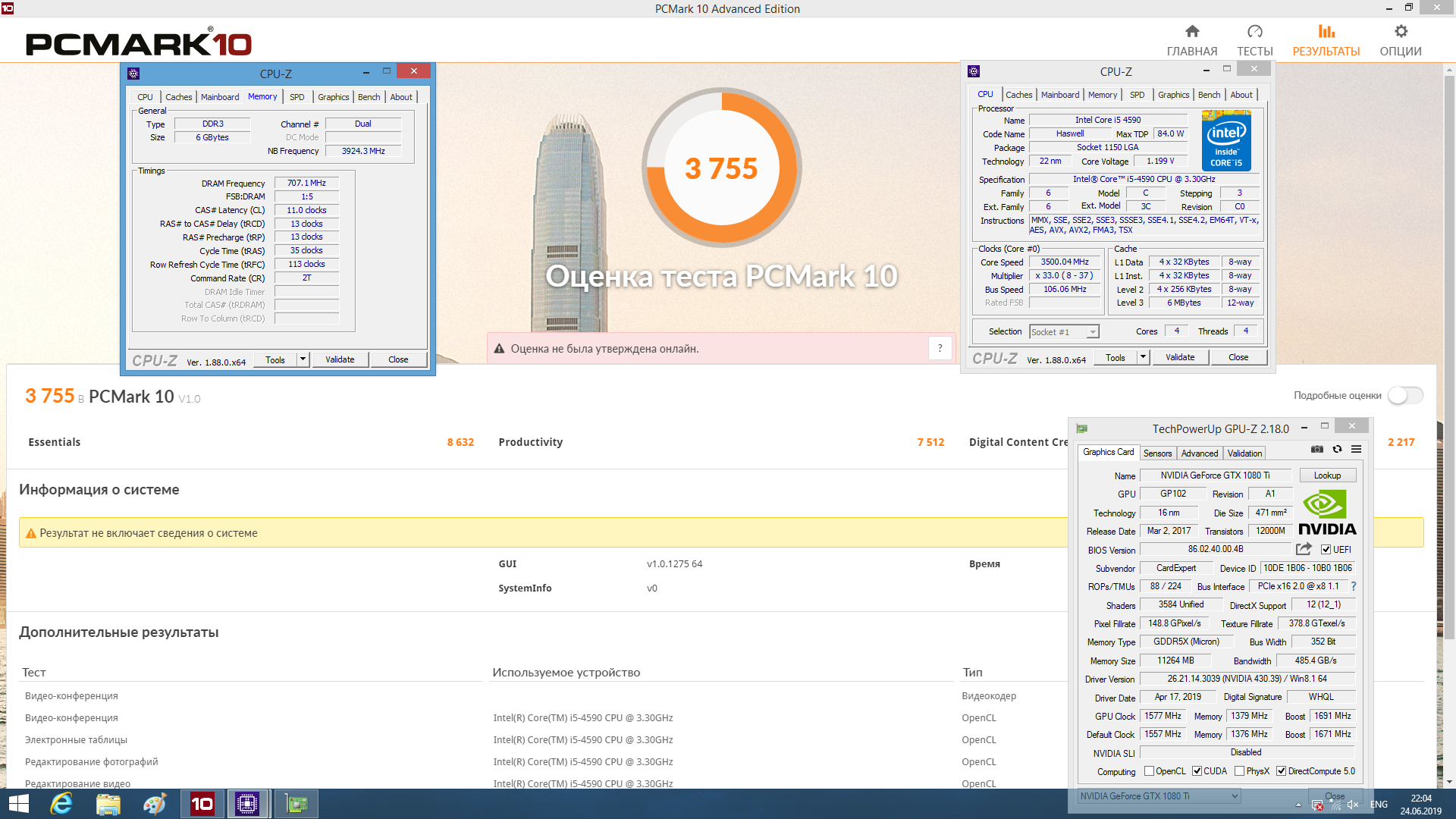Toggle the CUDA checkbox in GPU-Z
Viewport: 1456px width, 819px height.
point(1197,771)
